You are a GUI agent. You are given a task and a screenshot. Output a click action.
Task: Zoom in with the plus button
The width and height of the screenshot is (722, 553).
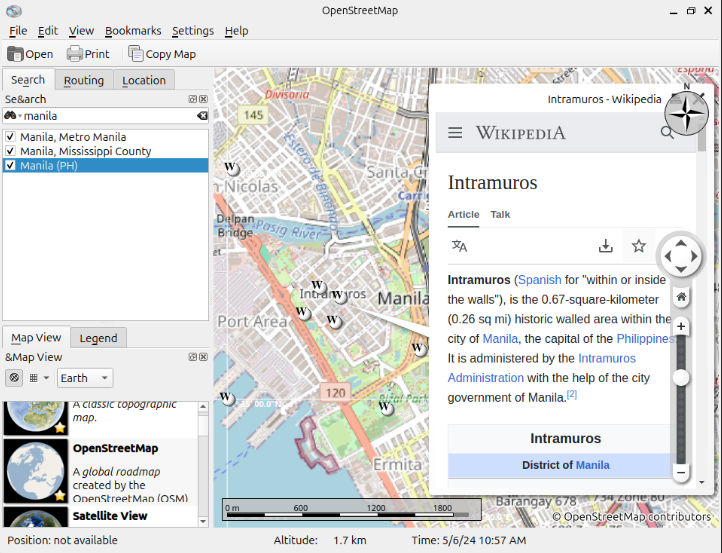[x=681, y=326]
